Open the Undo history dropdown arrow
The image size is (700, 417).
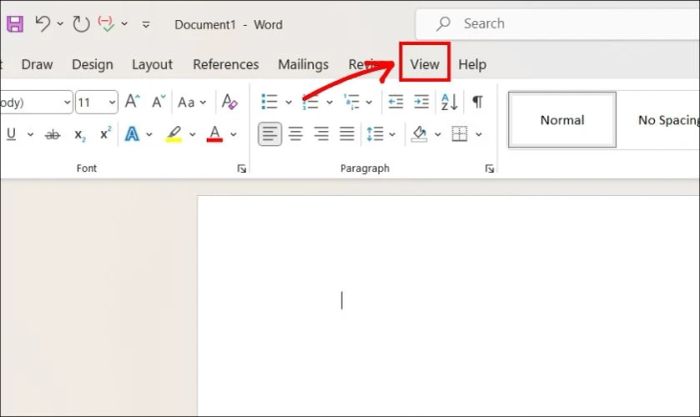click(60, 24)
